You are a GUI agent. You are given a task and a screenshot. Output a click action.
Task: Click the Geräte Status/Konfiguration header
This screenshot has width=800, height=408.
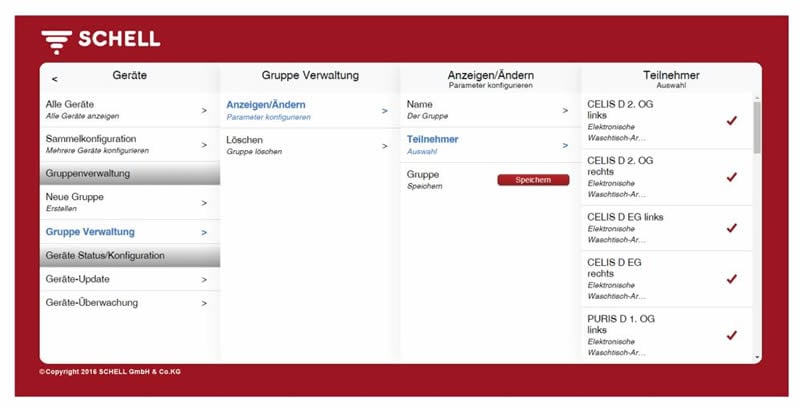point(130,256)
